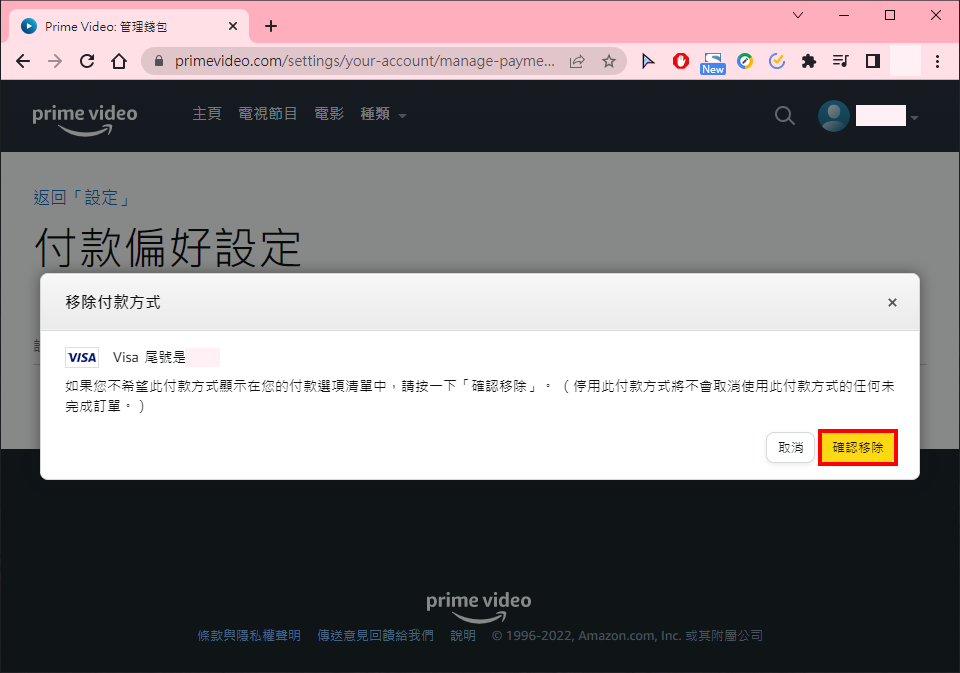The height and width of the screenshot is (673, 960).
Task: Click the 說明 help footer link
Action: [463, 636]
